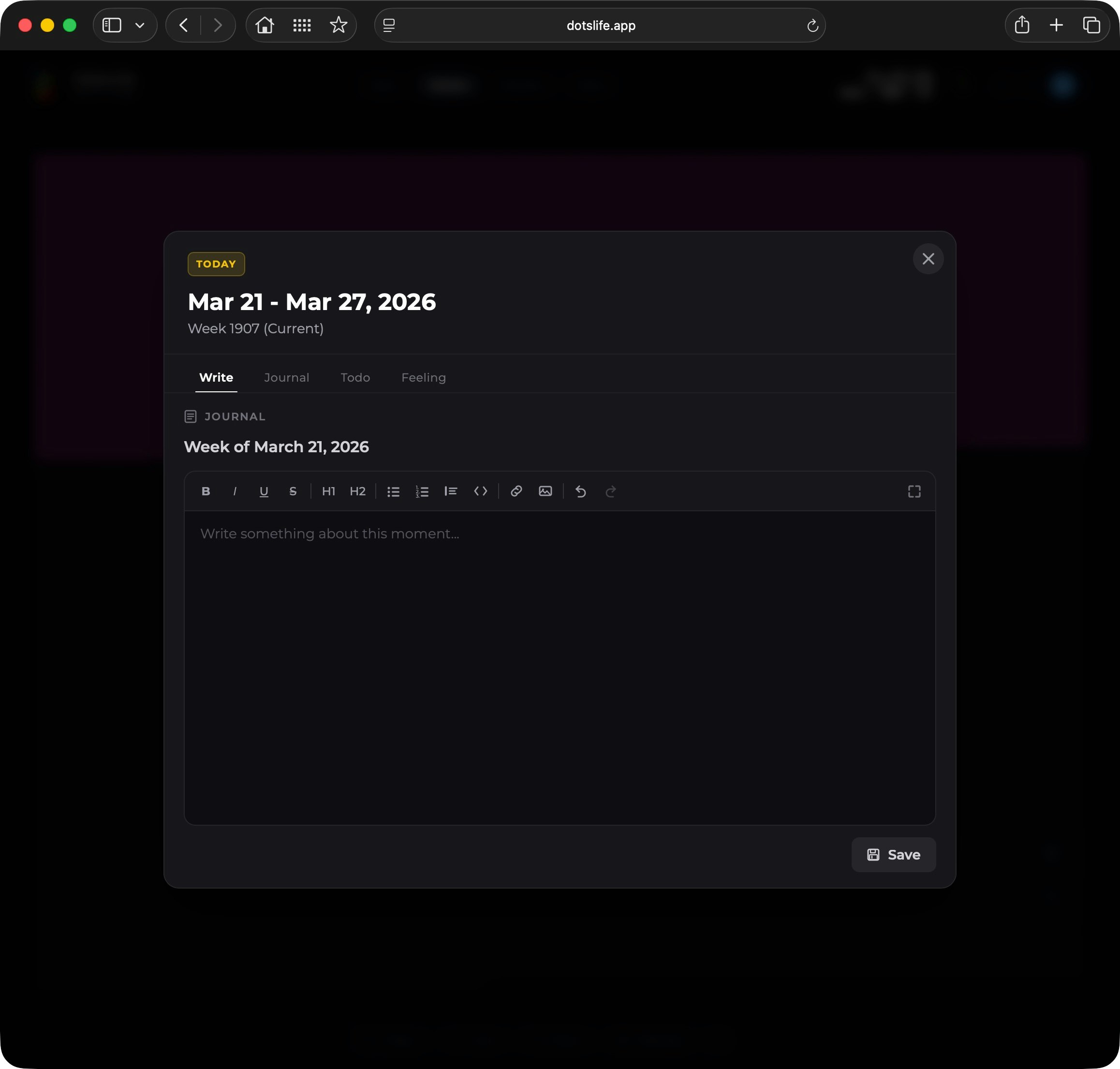Toggle underline formatting
1120x1069 pixels.
click(264, 491)
